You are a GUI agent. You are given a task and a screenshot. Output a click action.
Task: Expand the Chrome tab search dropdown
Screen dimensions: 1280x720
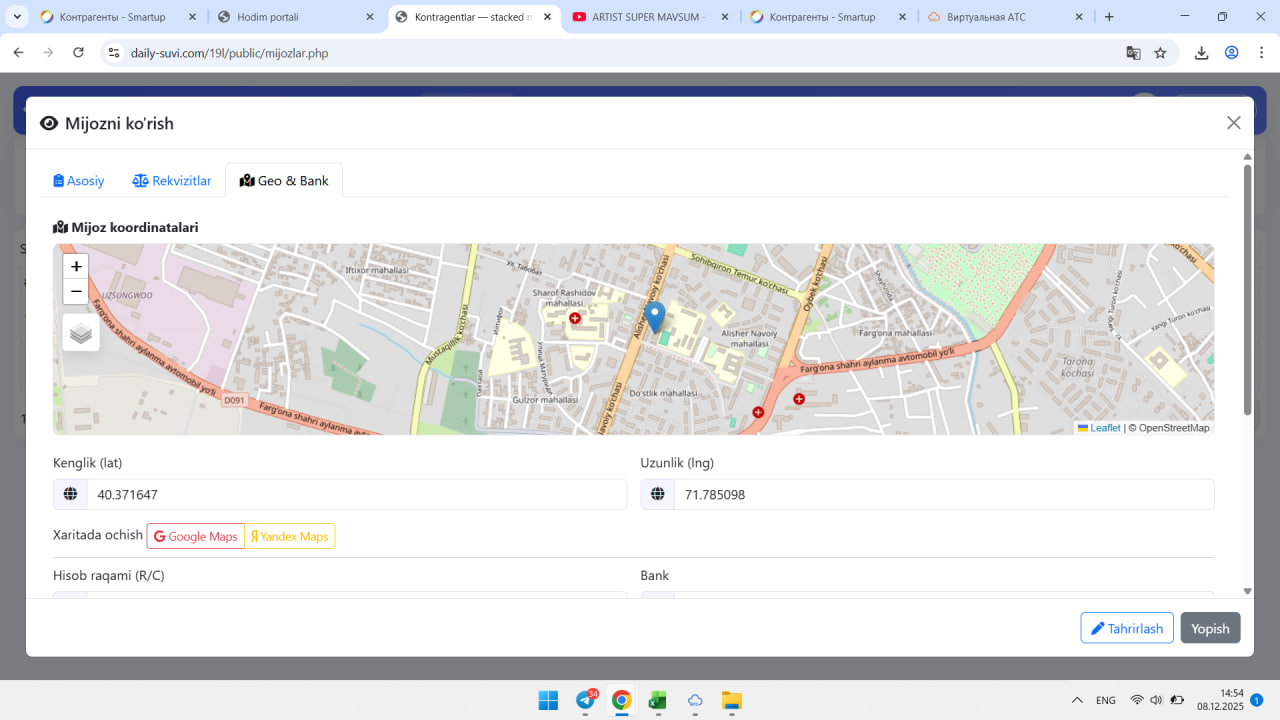(x=17, y=17)
